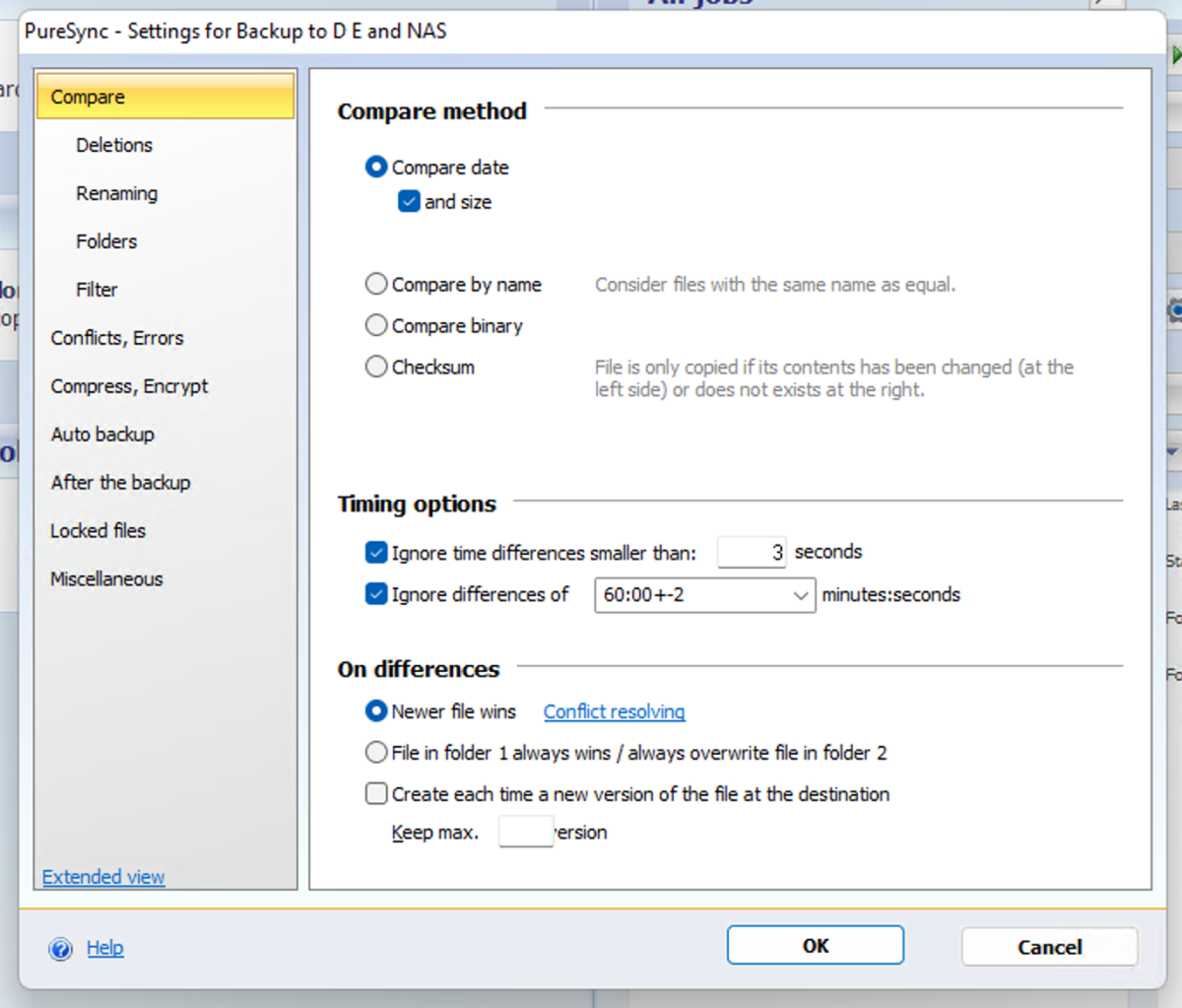1182x1008 pixels.
Task: Click the 'Consider files with the same name' description
Action: tap(775, 285)
